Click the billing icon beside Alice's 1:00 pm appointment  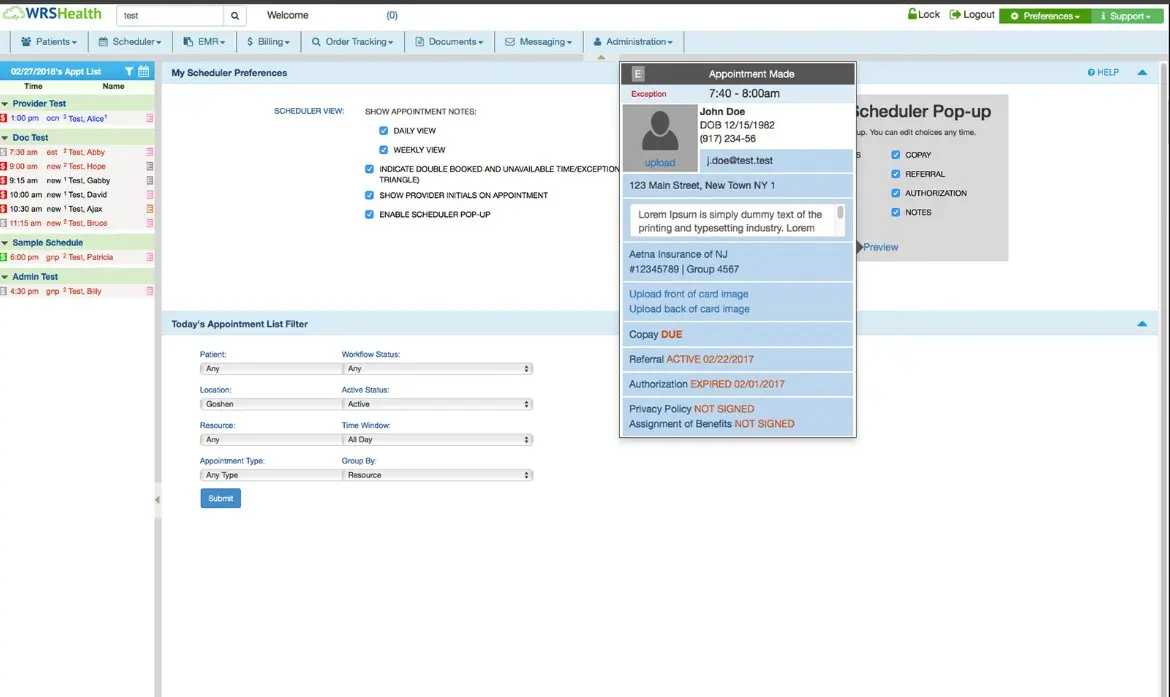pos(4,118)
